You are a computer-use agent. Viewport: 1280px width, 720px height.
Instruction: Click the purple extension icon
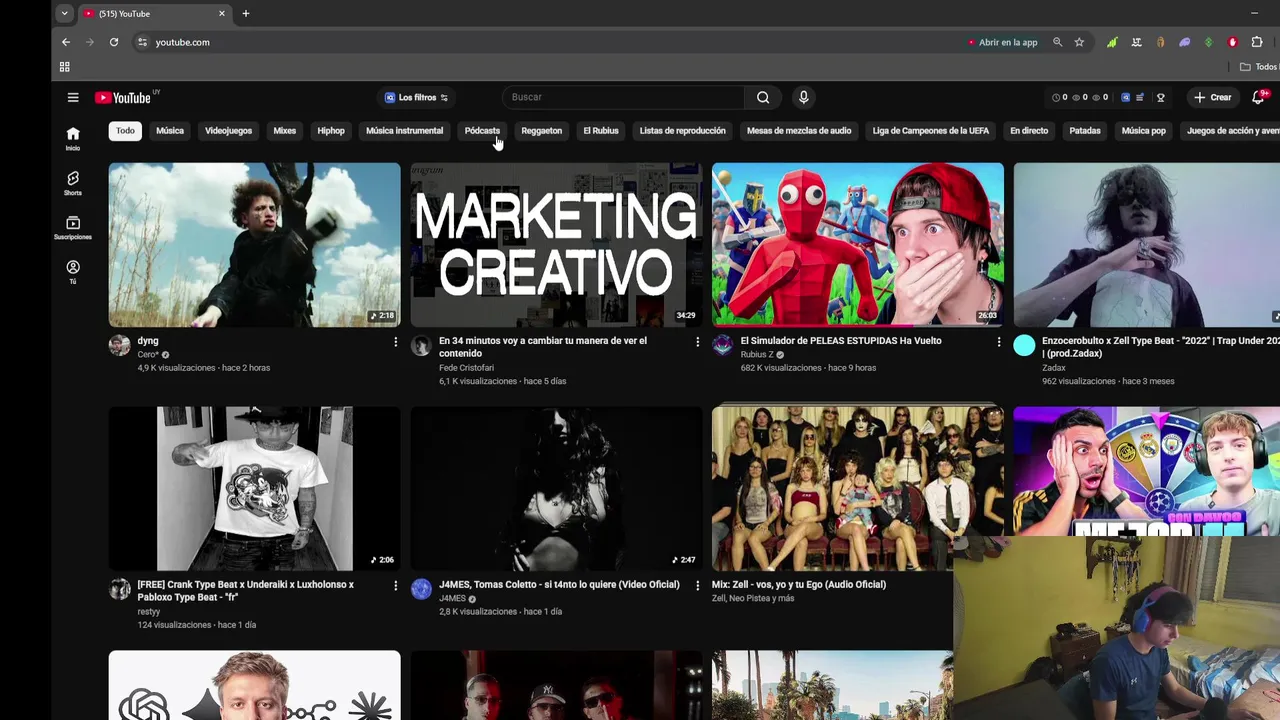(x=1184, y=42)
